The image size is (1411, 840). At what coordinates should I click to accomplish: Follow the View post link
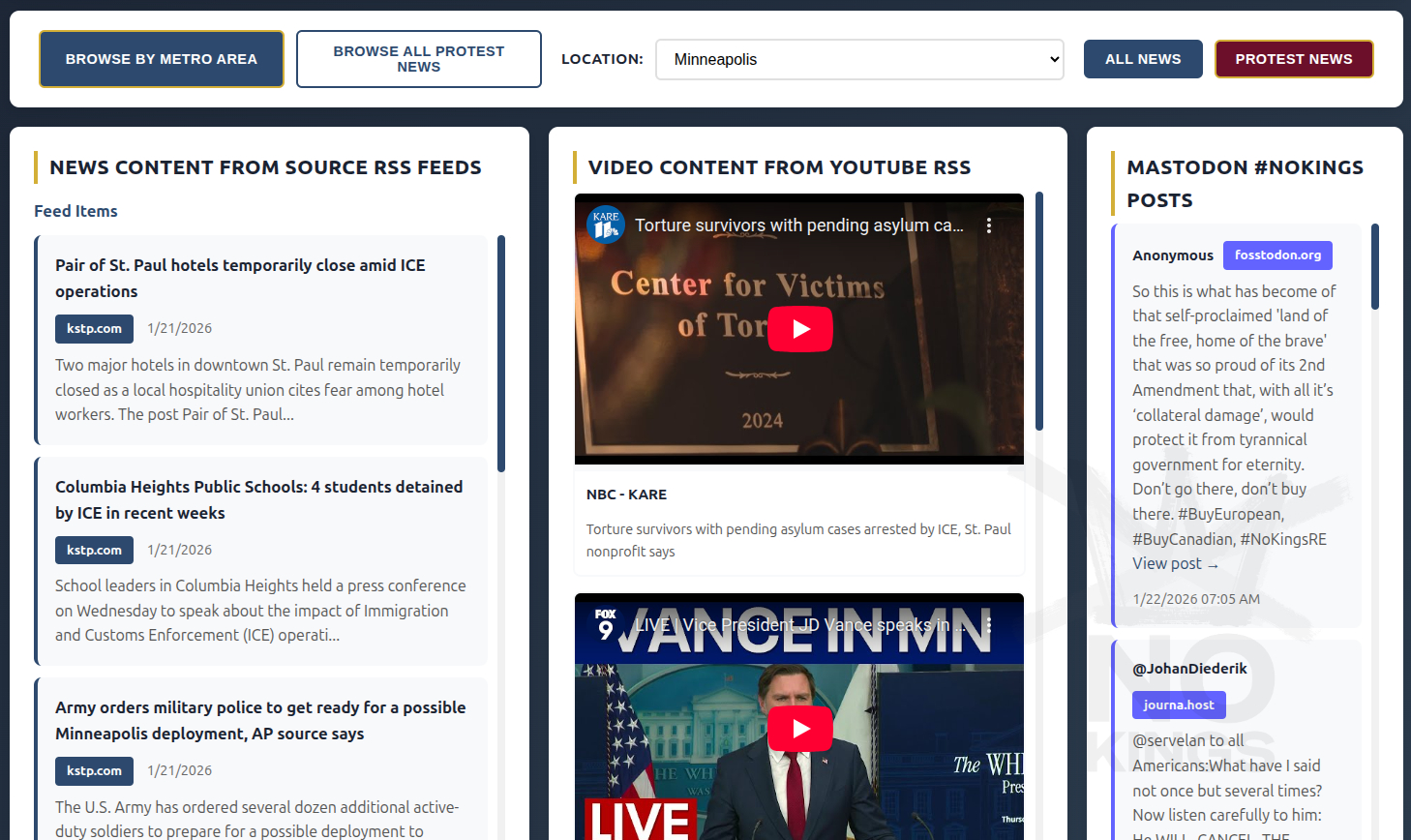[x=1175, y=564]
